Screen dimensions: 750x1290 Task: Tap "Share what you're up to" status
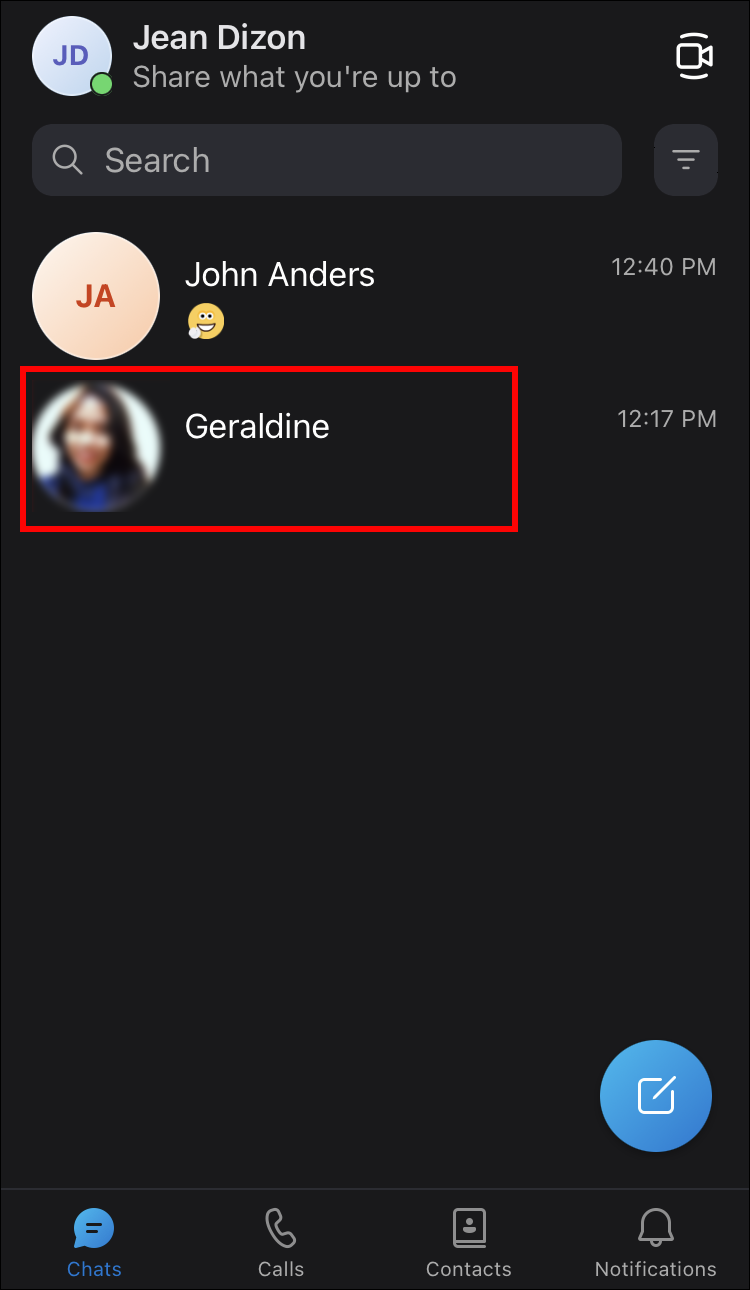click(x=295, y=77)
